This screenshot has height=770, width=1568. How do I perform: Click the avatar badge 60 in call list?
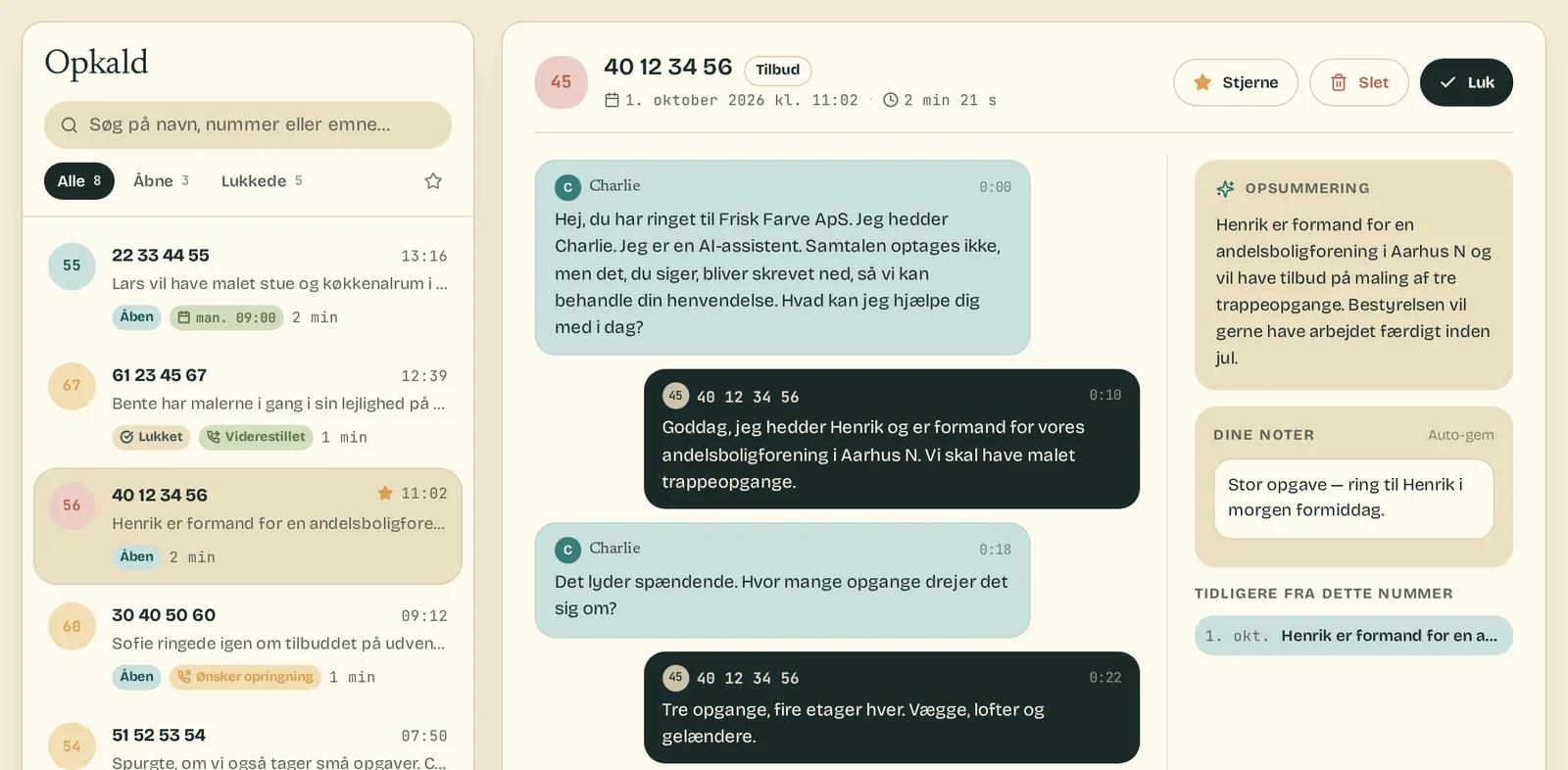(72, 626)
